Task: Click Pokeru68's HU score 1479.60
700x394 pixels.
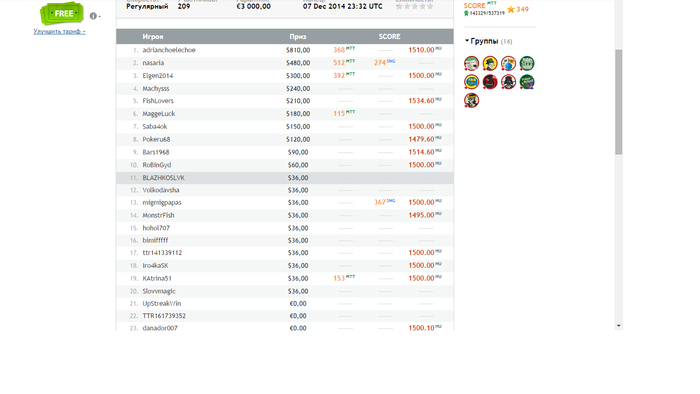Action: point(425,139)
